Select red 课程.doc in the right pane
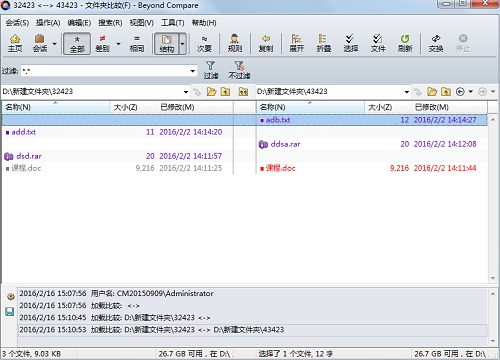 [x=280, y=168]
